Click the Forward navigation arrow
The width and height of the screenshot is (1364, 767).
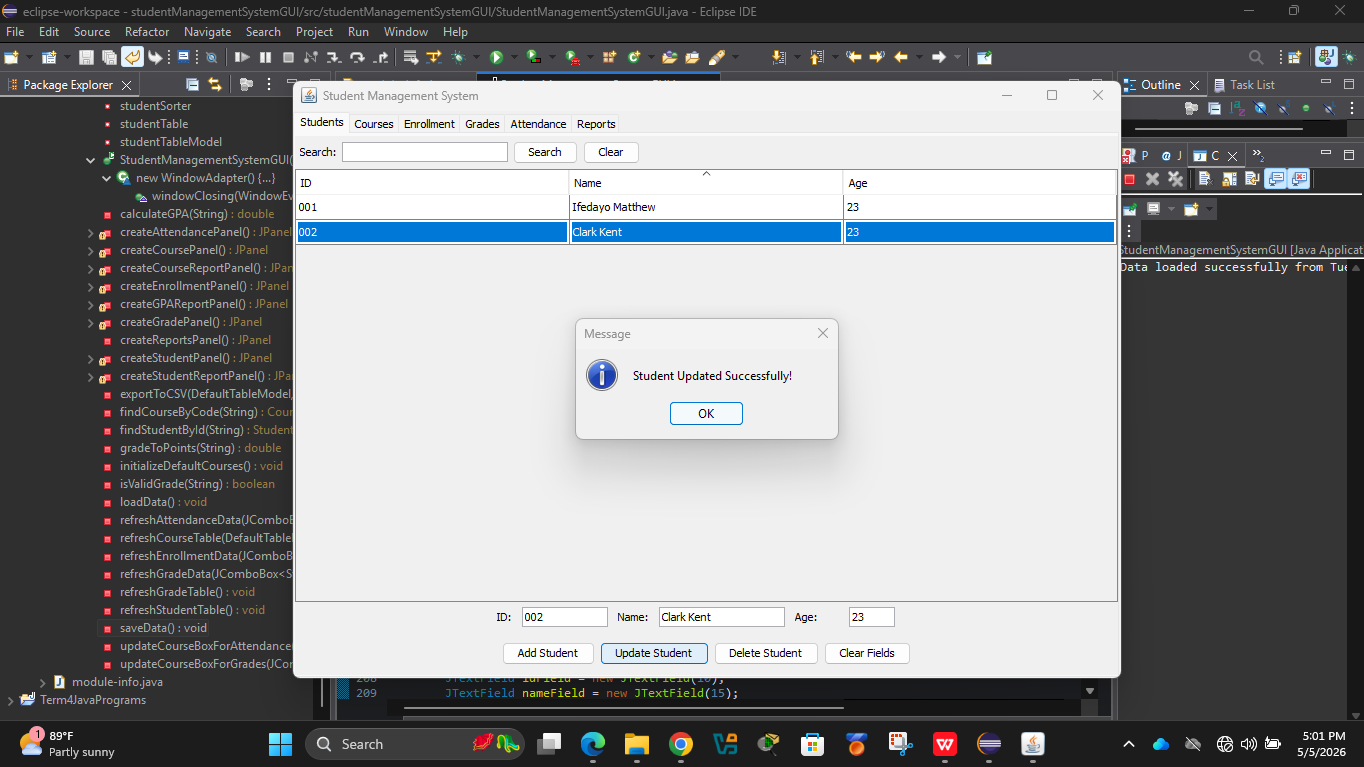tap(938, 57)
